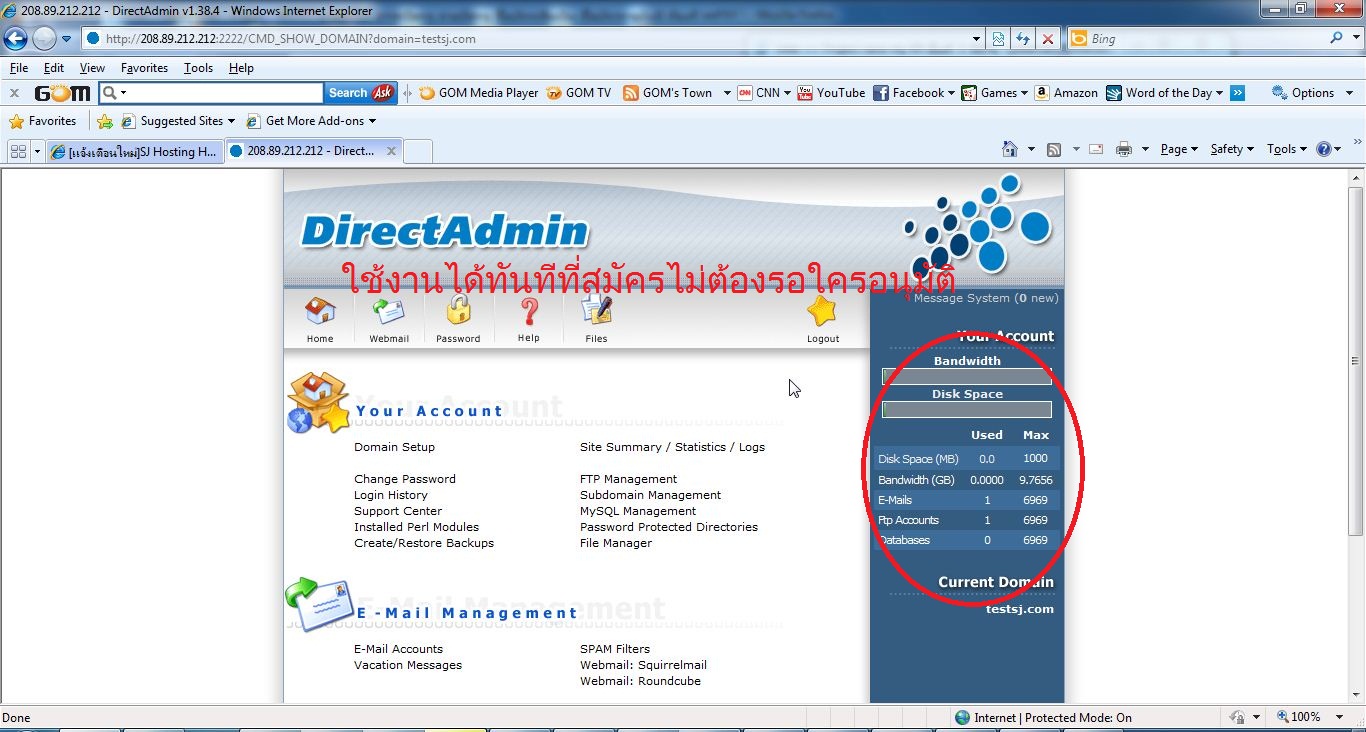Open a new blank tab button
Screen dimensions: 1366x732
[418, 151]
